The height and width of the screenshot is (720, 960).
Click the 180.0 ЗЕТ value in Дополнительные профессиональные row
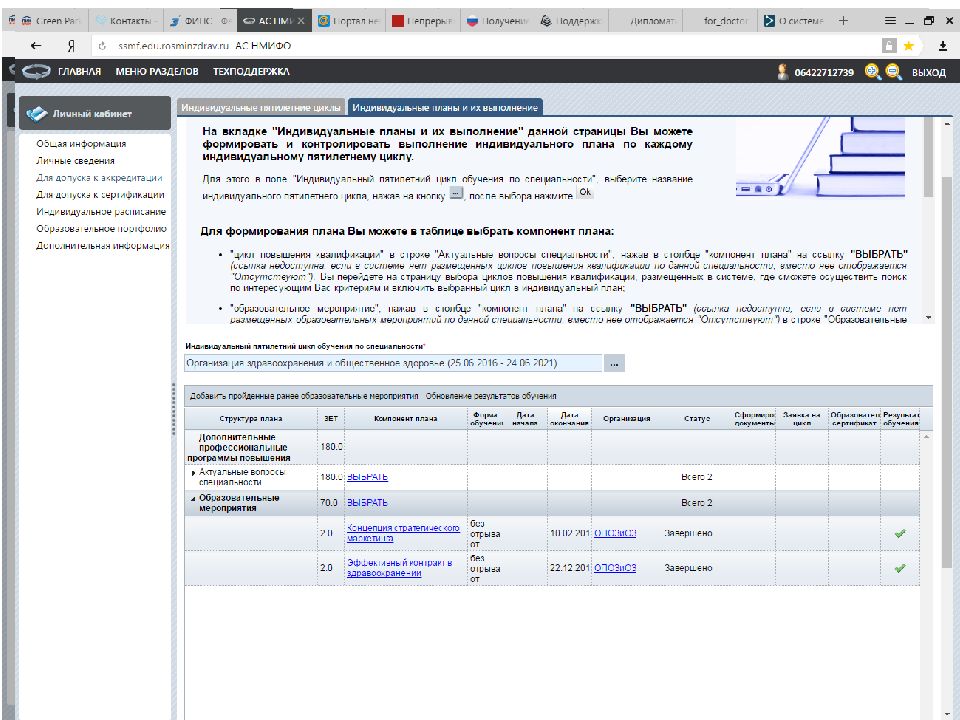pyautogui.click(x=331, y=447)
